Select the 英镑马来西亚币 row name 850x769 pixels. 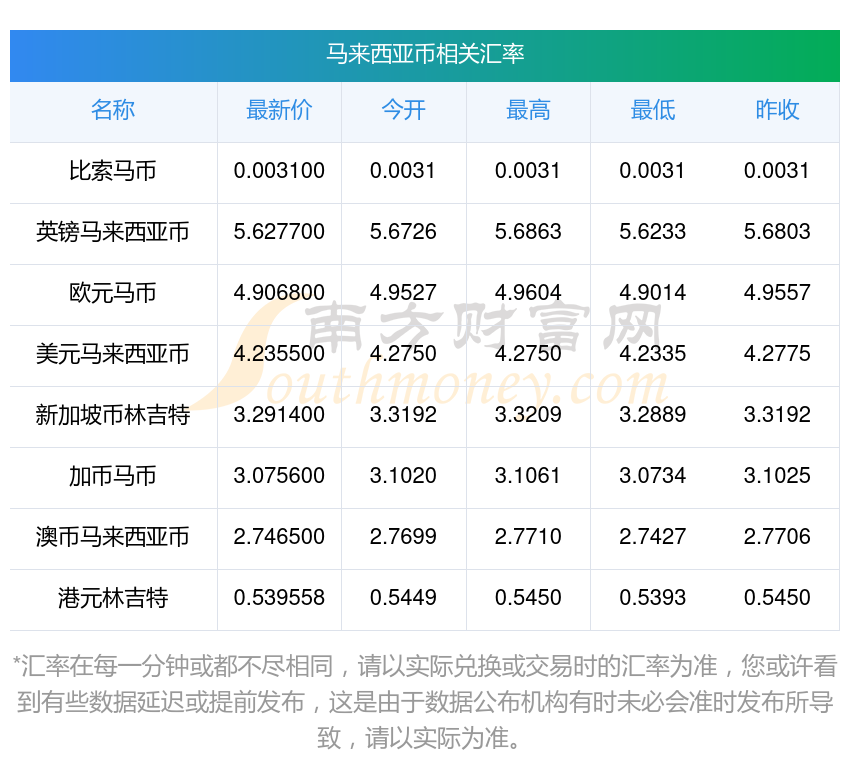[113, 232]
